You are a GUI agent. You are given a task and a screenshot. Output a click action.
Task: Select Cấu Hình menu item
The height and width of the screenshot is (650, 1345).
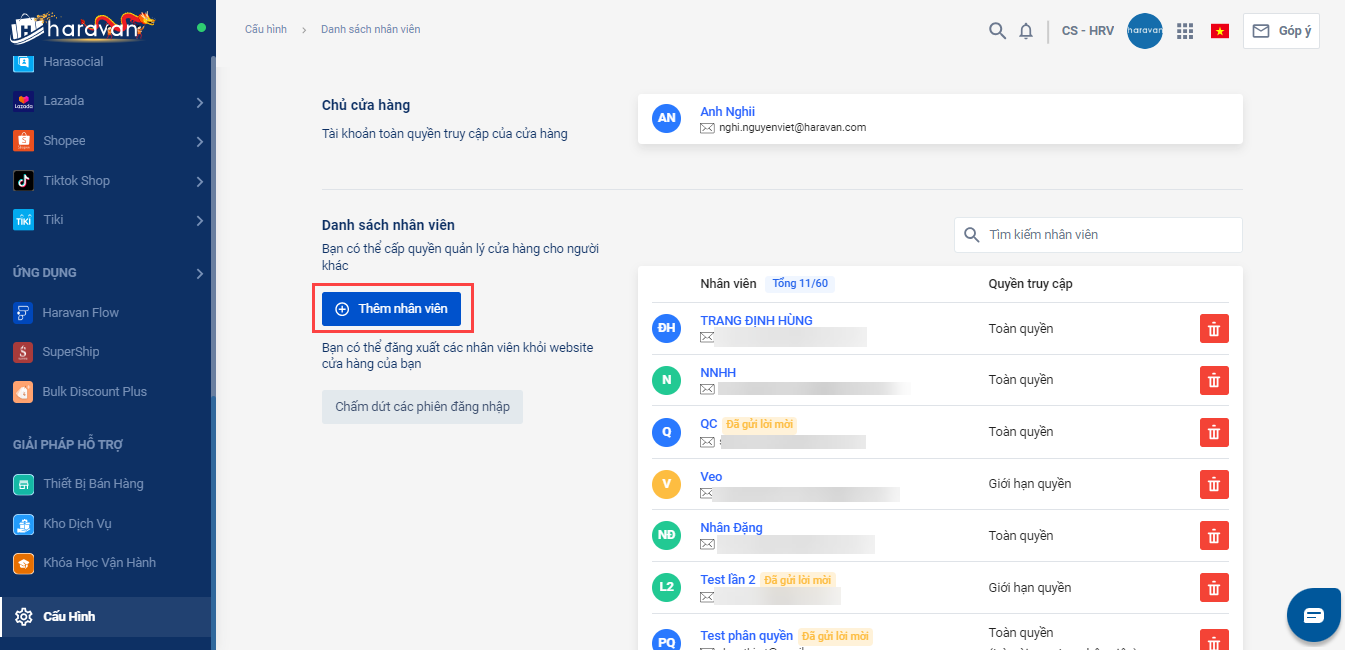pos(107,617)
